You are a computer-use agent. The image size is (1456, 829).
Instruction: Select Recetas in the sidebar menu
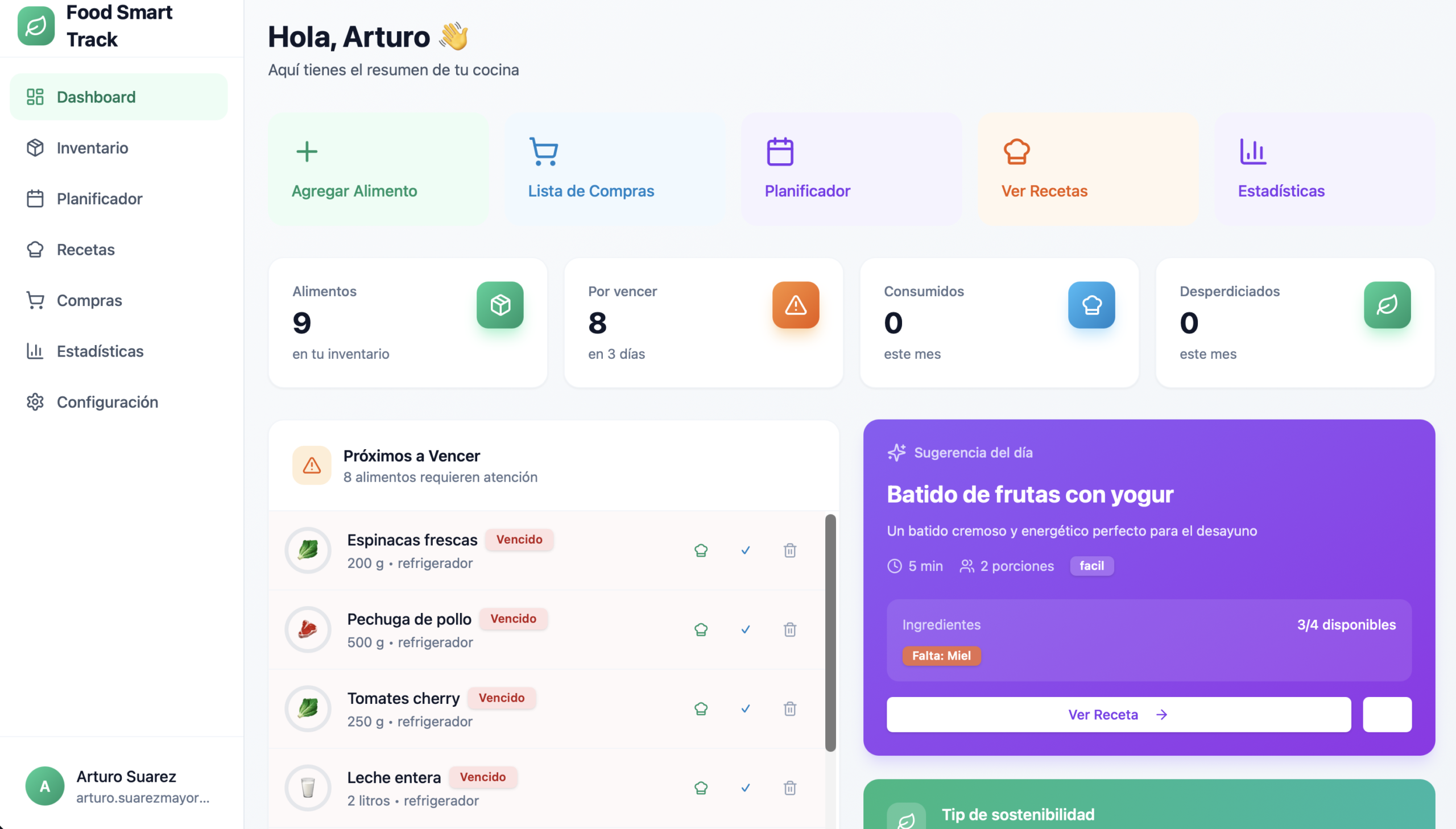click(85, 250)
